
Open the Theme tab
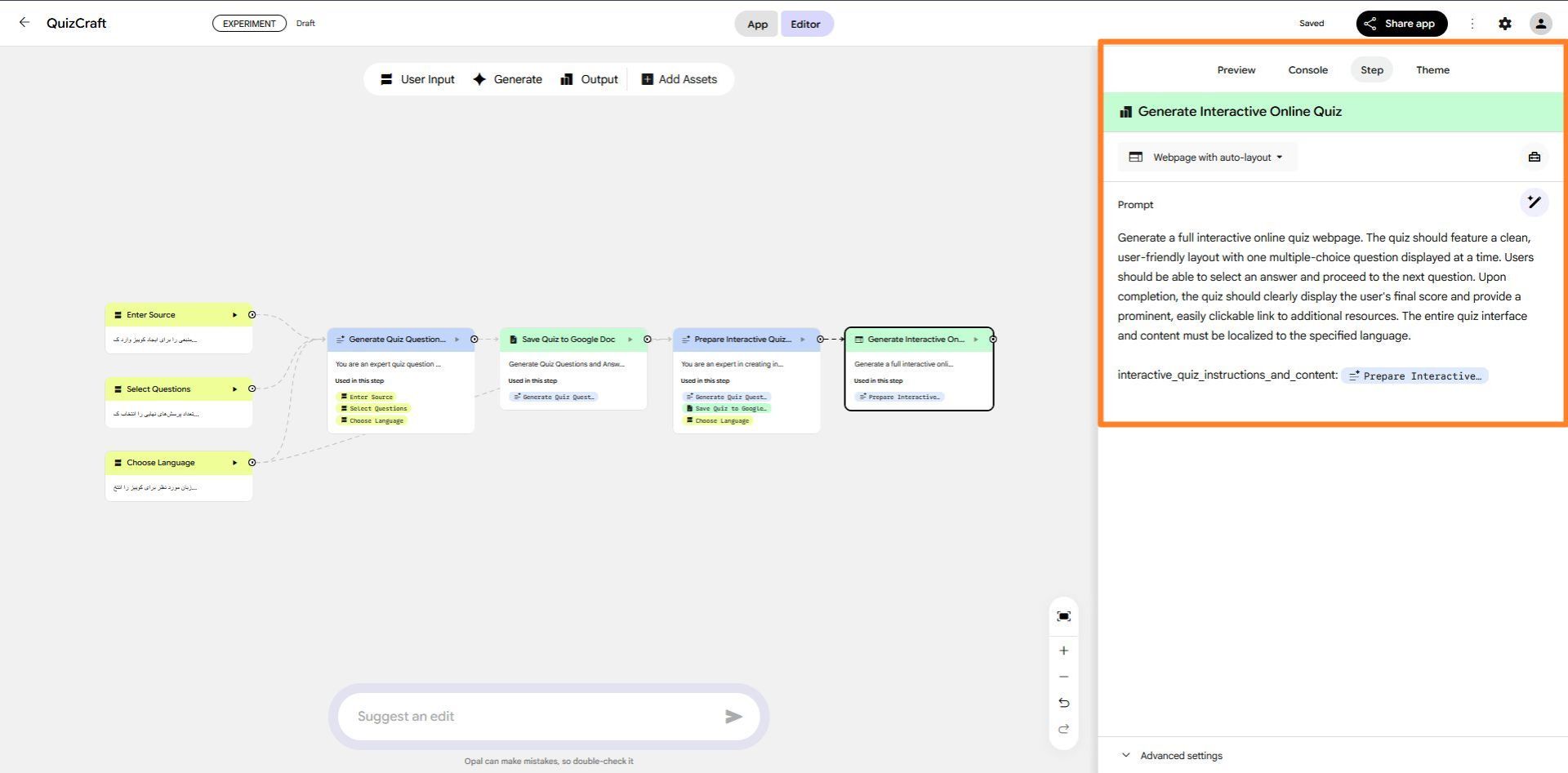(1432, 70)
